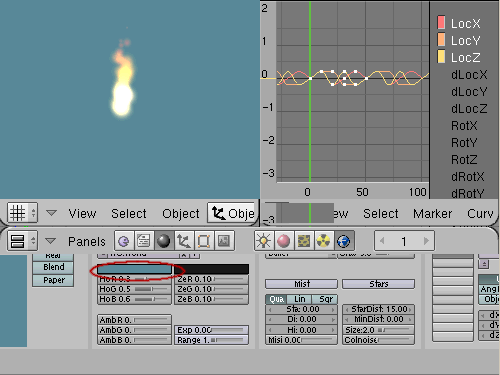The height and width of the screenshot is (375, 500).
Task: Toggle the Blend sky option
Action: point(53,267)
